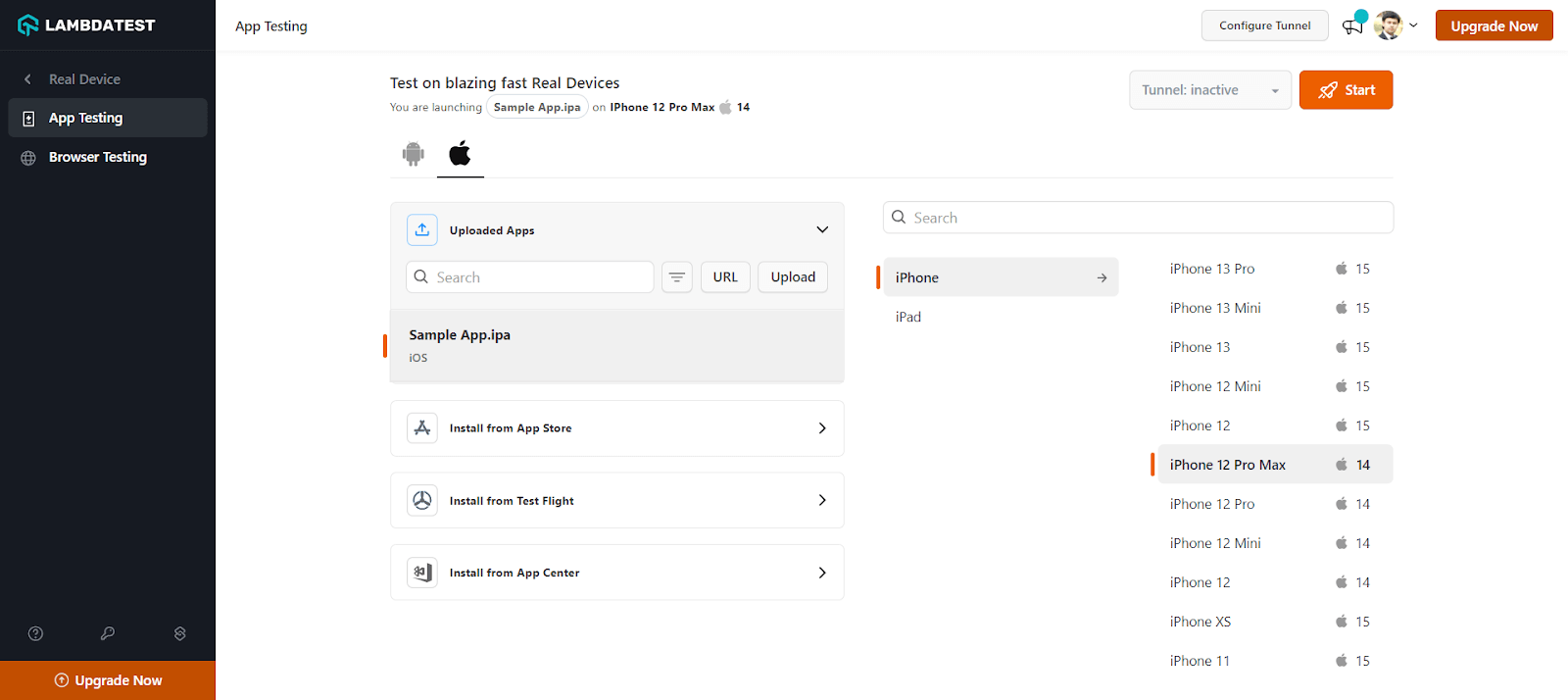Click the Uploaded Apps upload icon

pos(422,229)
